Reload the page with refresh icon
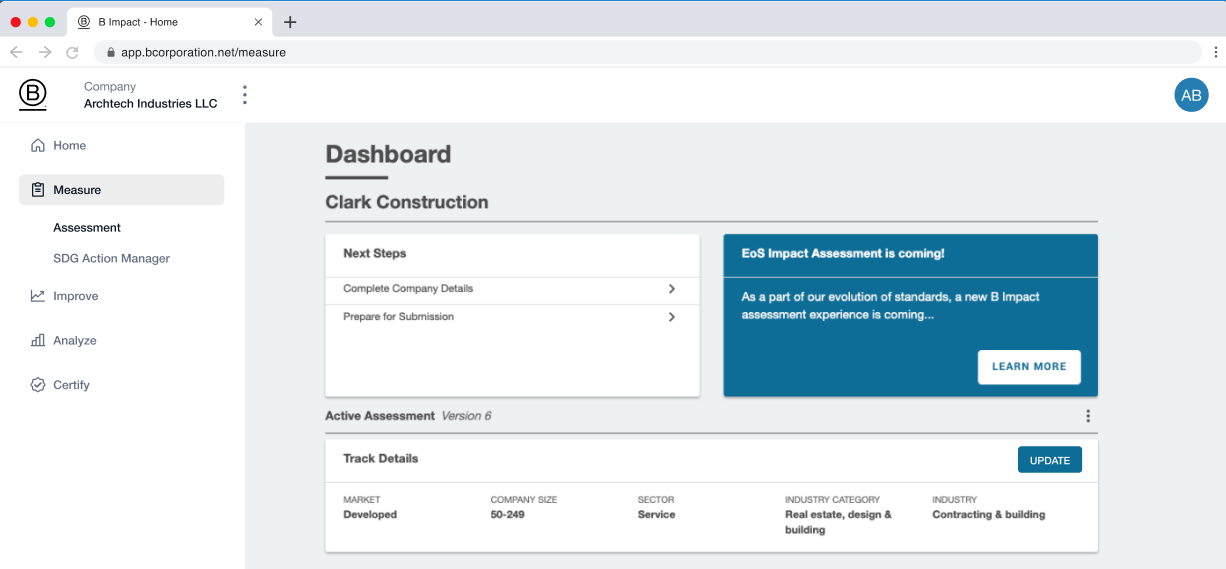1226x569 pixels. tap(72, 52)
